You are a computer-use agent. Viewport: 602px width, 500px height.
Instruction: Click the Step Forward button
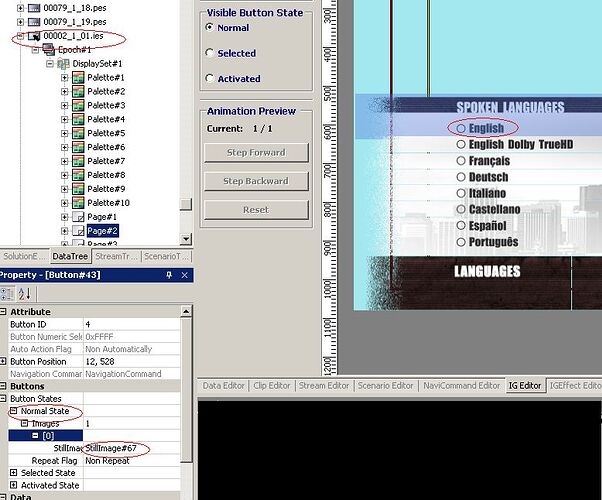(256, 152)
